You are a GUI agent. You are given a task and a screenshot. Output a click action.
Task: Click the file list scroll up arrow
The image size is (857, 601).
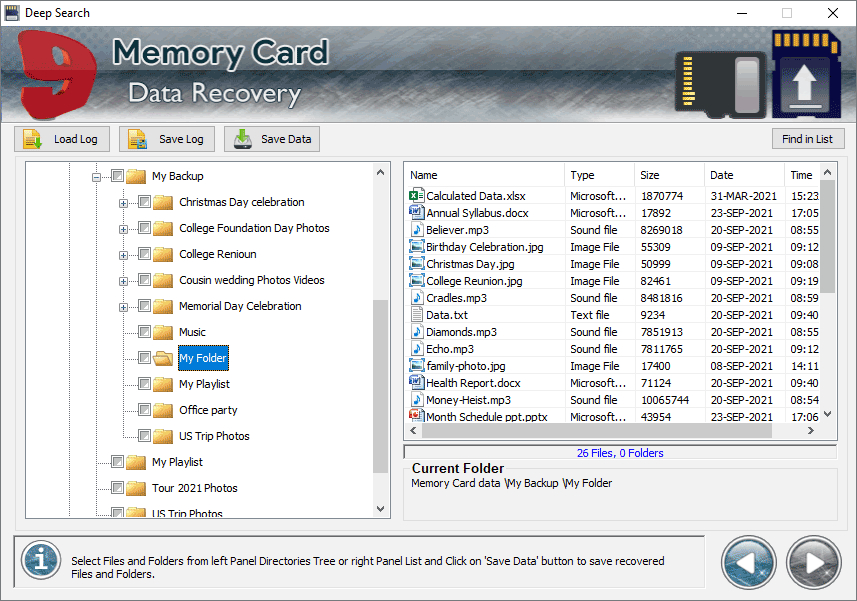click(x=827, y=172)
